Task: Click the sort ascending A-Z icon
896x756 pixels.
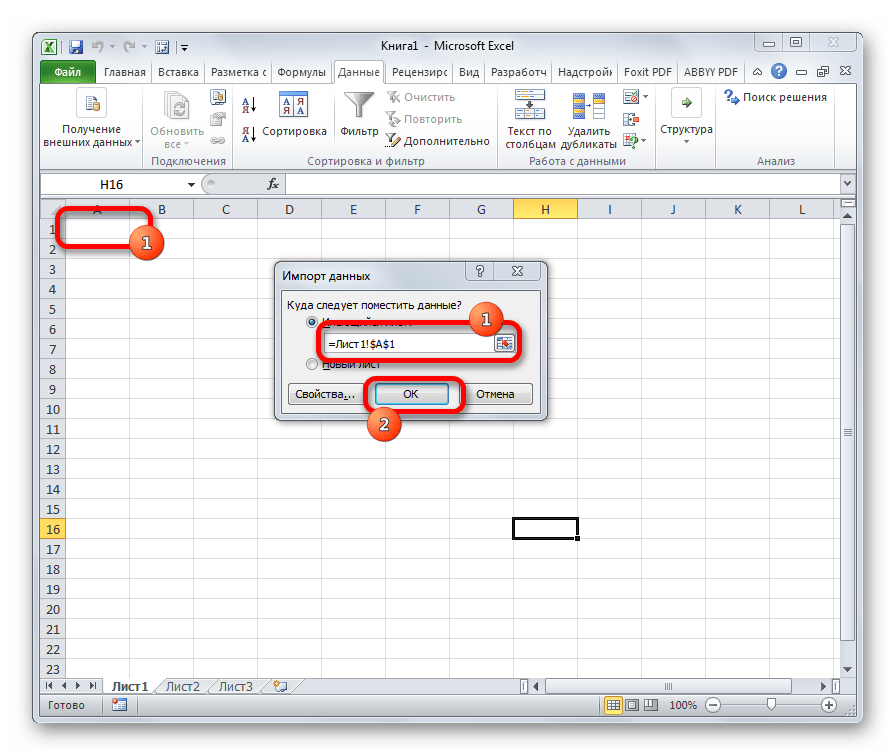Action: coord(249,104)
